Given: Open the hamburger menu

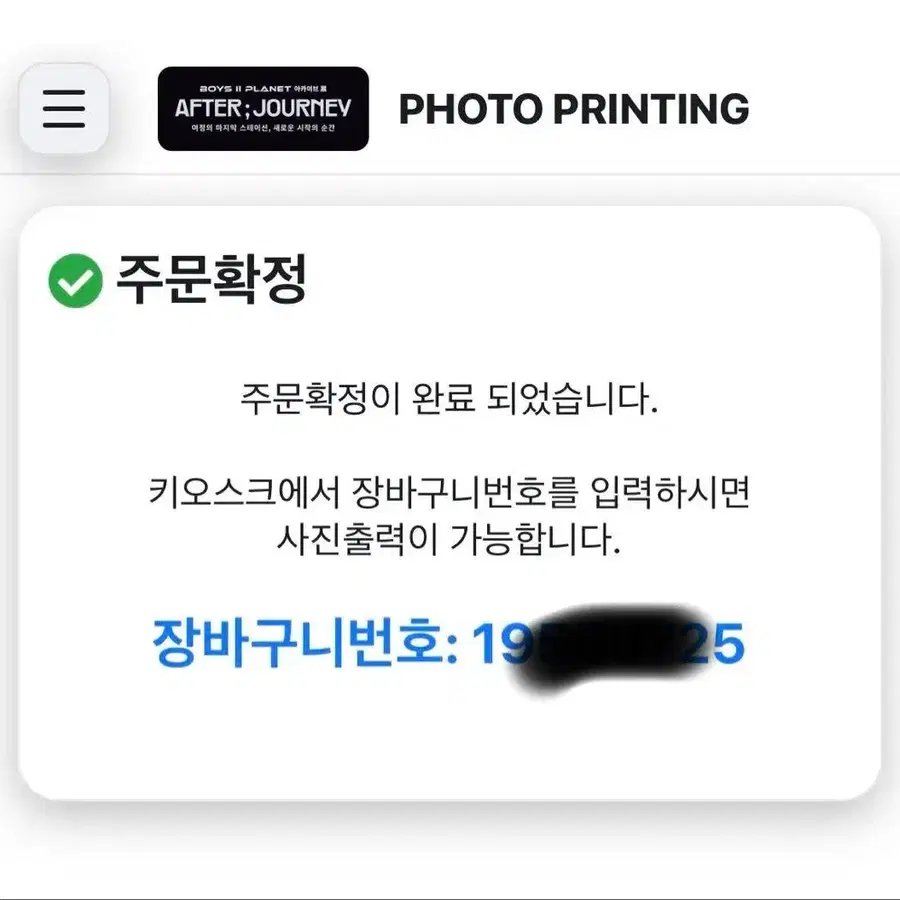Looking at the screenshot, I should point(64,108).
